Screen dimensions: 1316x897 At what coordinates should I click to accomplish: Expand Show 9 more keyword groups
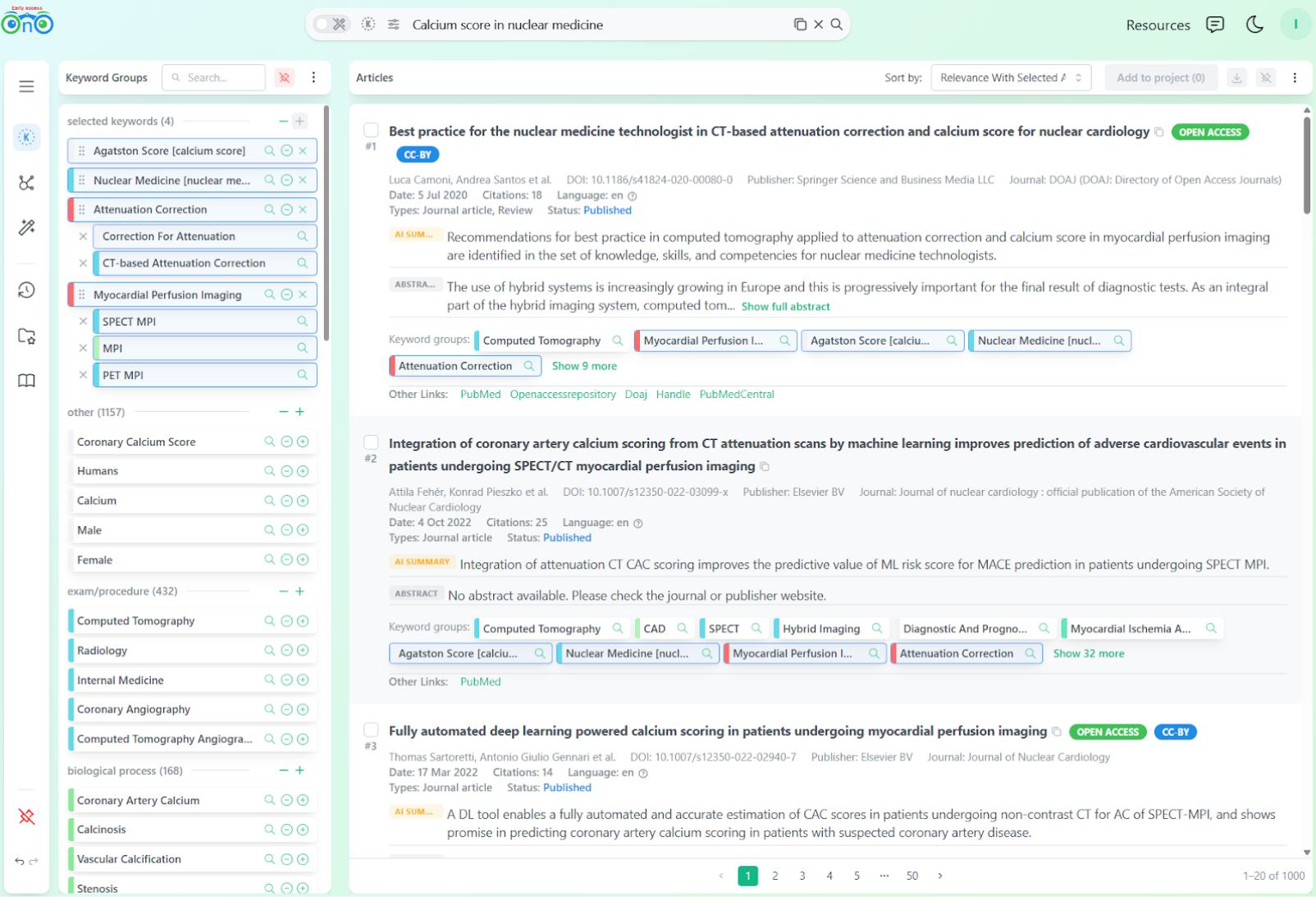coord(584,366)
